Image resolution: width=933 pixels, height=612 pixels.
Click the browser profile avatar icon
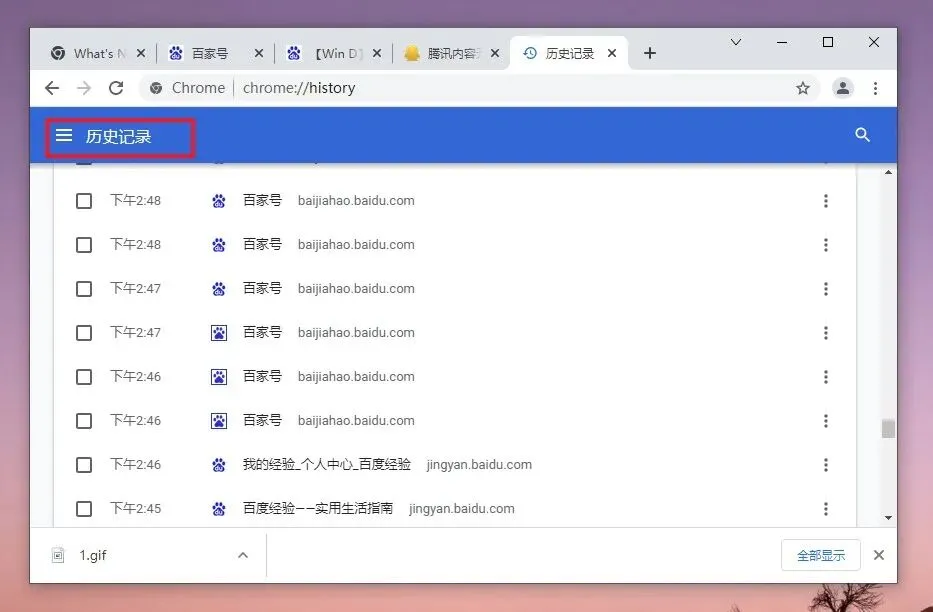click(x=842, y=88)
